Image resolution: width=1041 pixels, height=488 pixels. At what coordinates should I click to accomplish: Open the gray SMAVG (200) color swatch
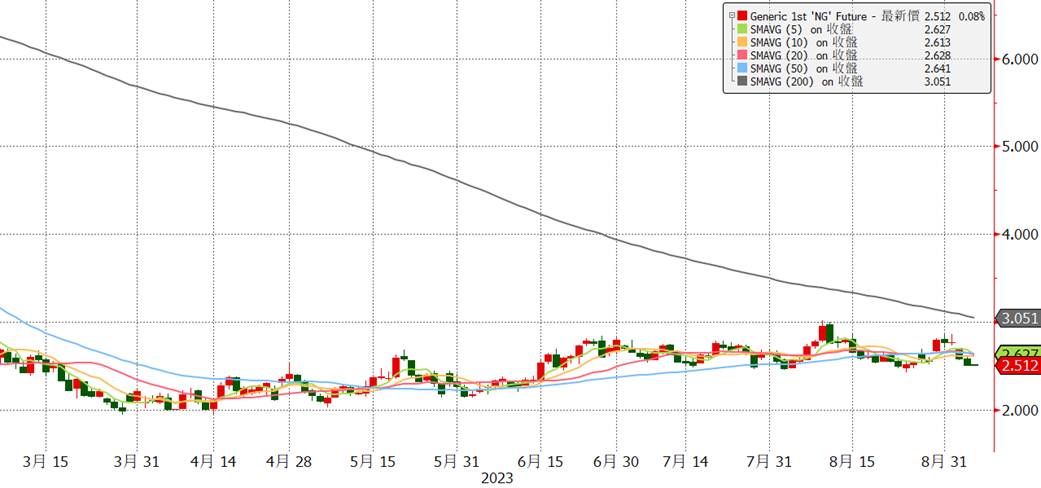click(x=742, y=82)
